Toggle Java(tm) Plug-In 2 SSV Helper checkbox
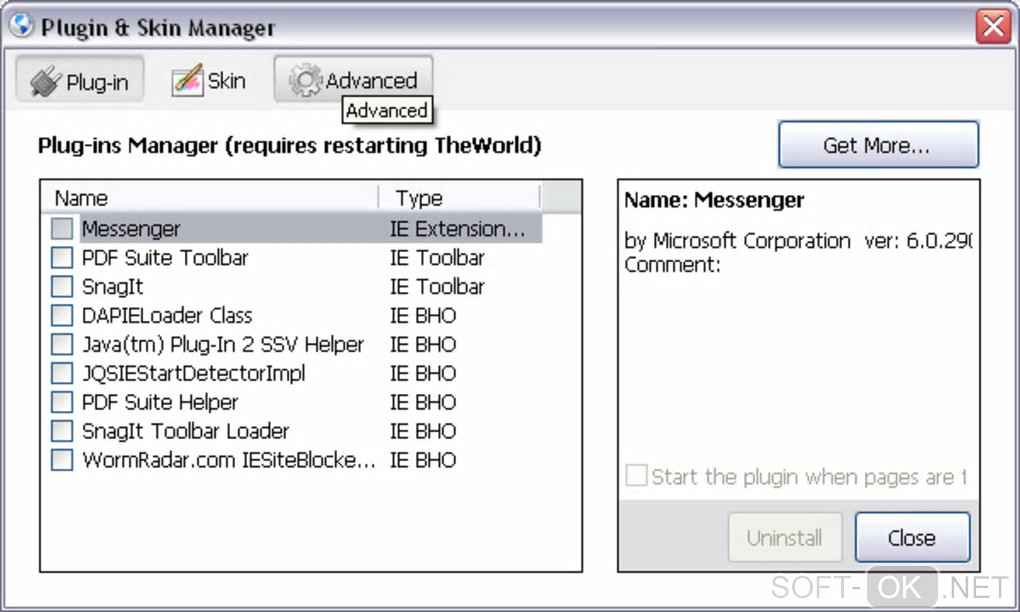Viewport: 1020px width, 612px height. click(x=62, y=344)
